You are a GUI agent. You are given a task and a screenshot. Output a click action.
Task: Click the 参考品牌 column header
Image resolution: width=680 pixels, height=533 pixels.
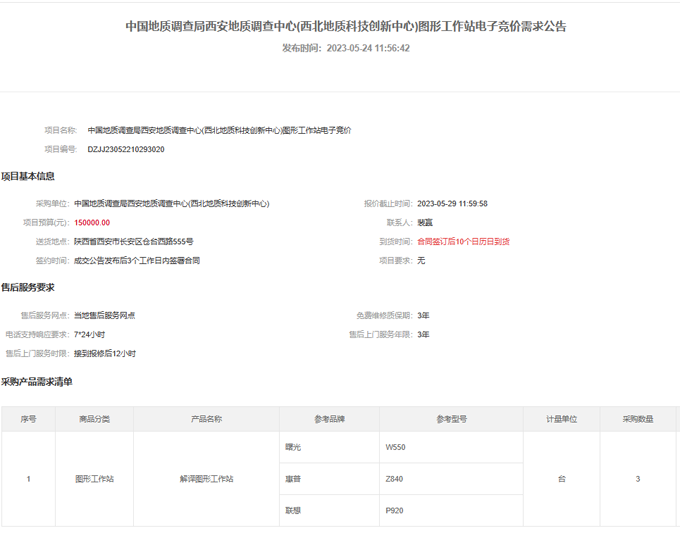pyautogui.click(x=328, y=420)
